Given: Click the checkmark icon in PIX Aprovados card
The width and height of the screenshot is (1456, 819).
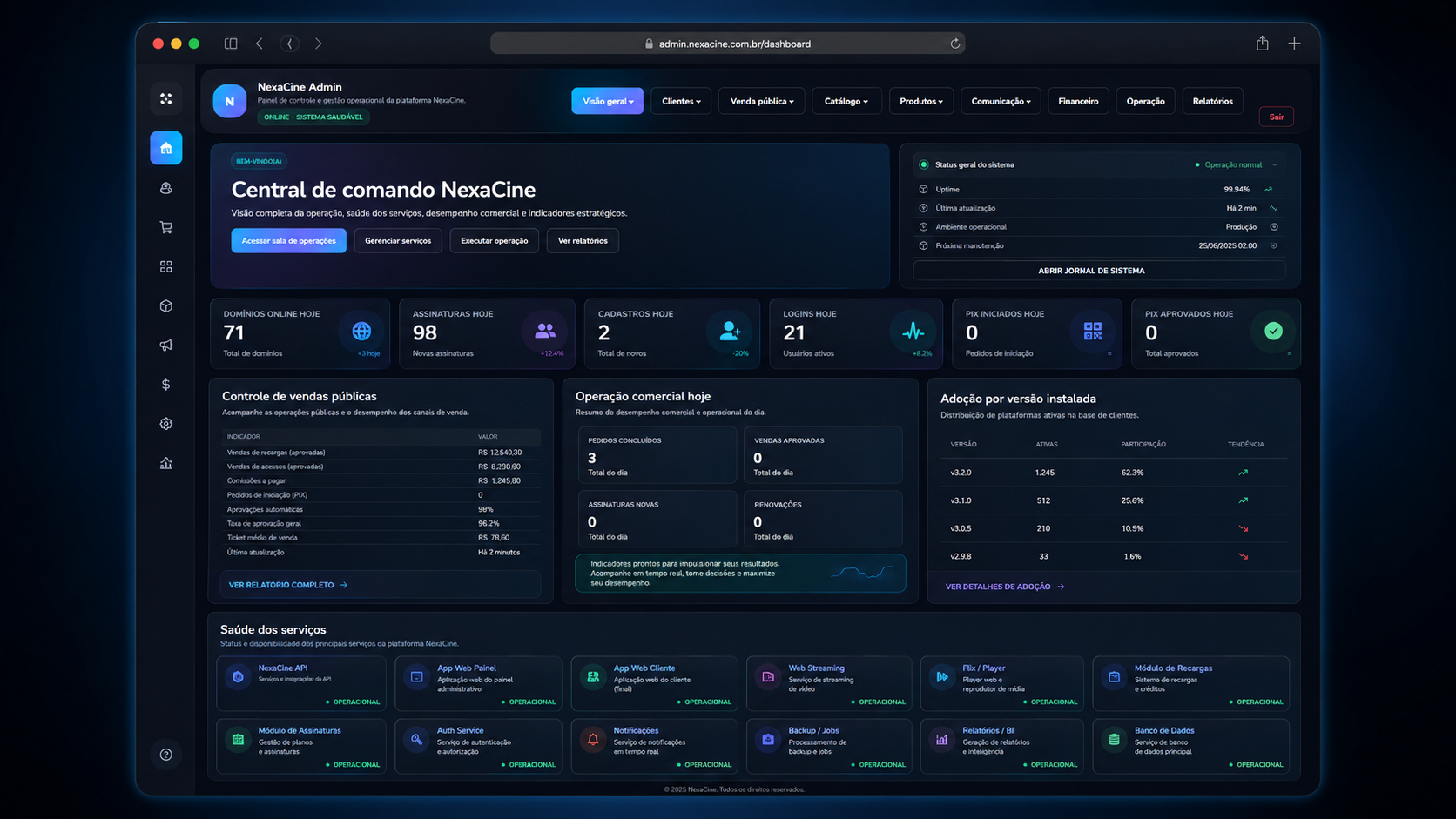Looking at the screenshot, I should pos(1273,331).
